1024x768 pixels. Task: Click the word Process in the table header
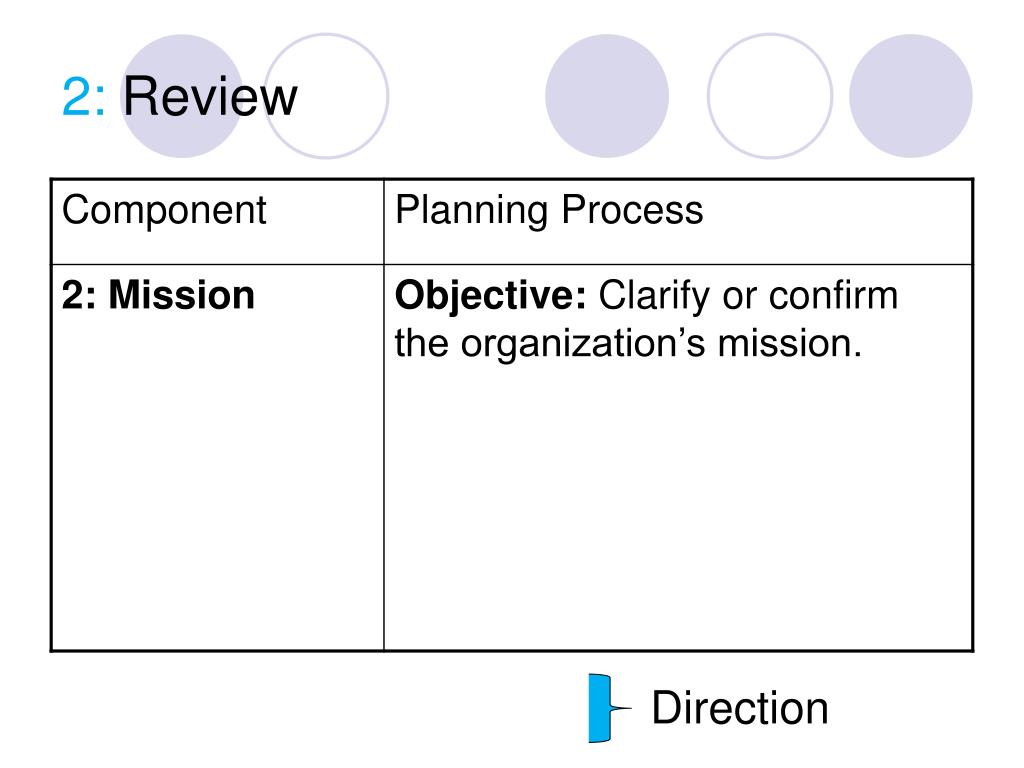[632, 210]
